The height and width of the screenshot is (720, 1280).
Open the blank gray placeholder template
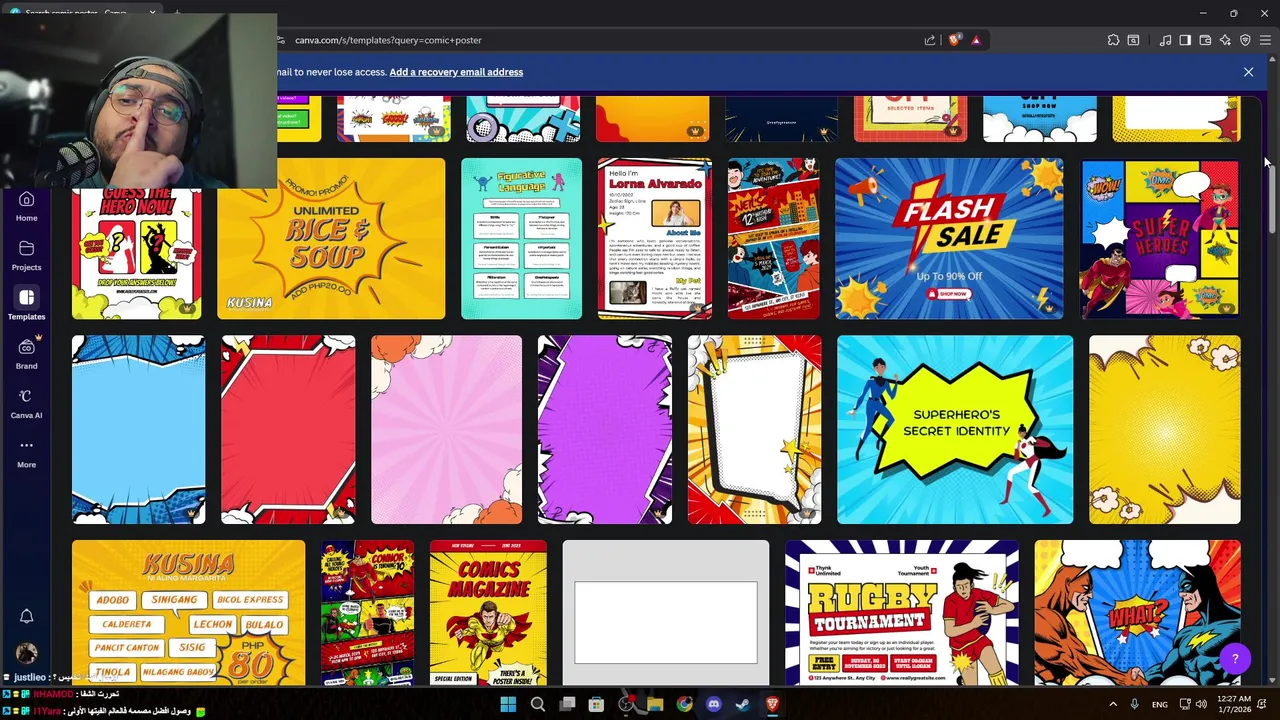coord(666,613)
